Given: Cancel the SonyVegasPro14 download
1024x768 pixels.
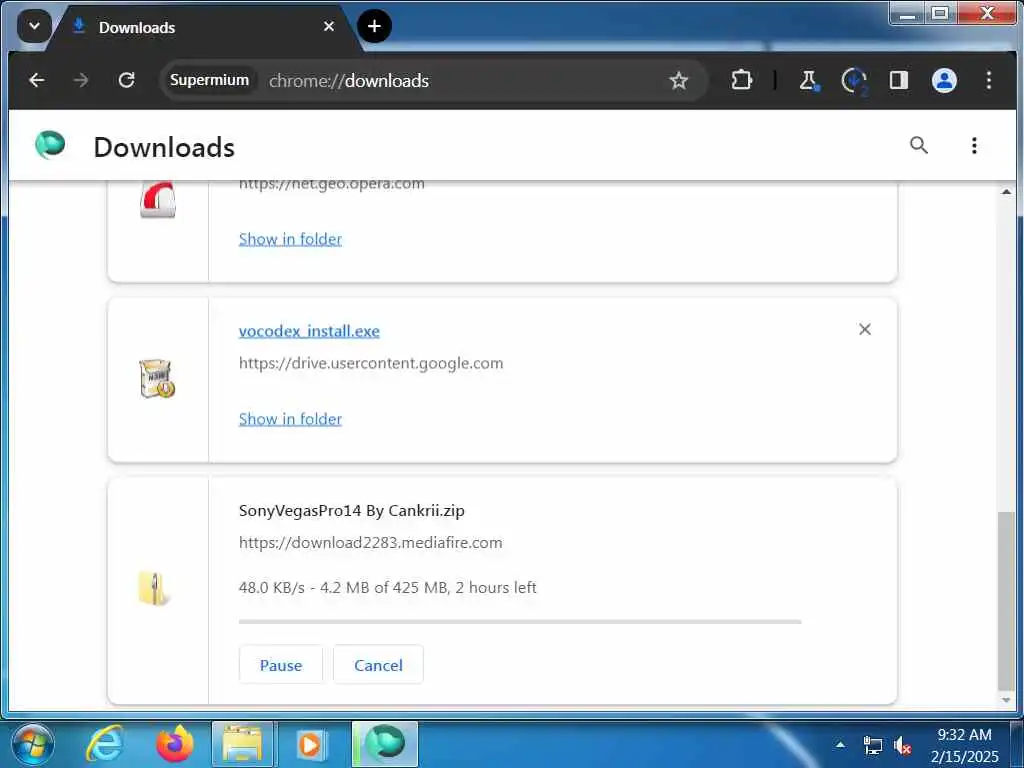Looking at the screenshot, I should (378, 665).
